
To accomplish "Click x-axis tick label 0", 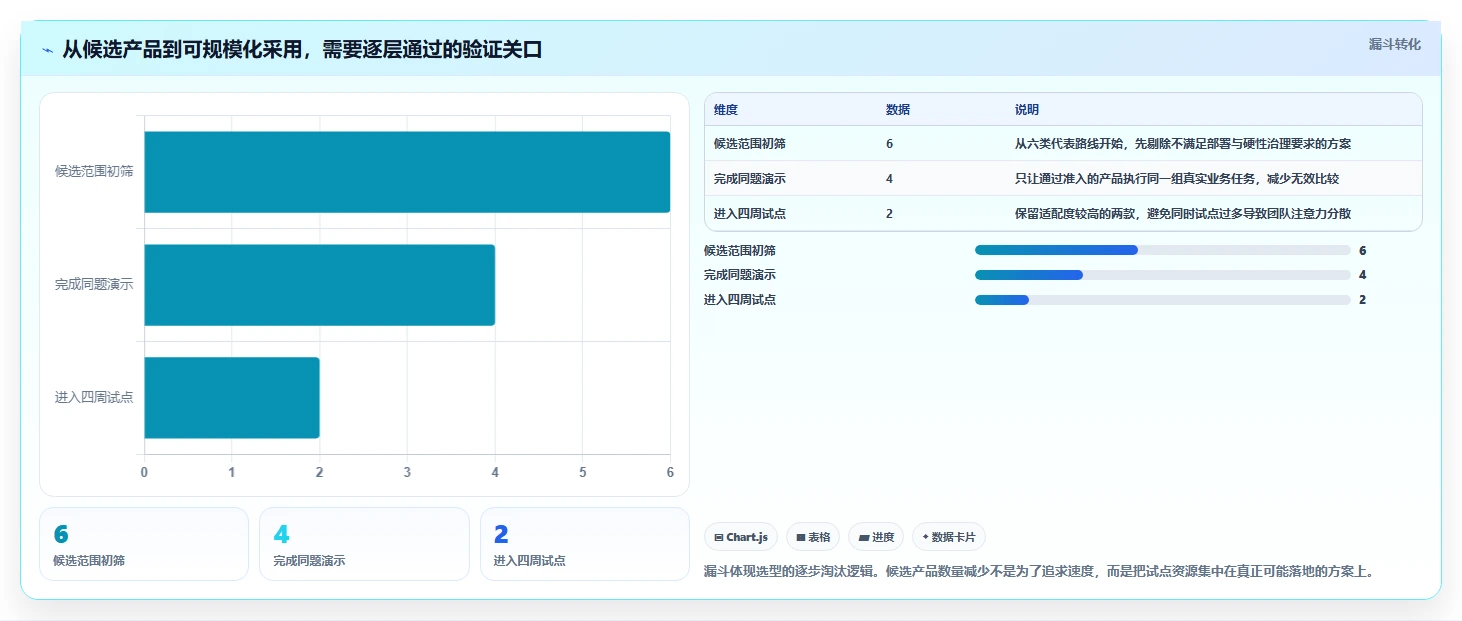I will 144,472.
